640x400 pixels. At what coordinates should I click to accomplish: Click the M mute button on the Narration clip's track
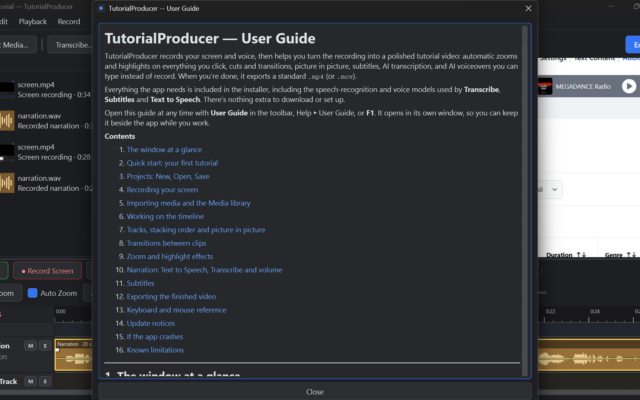[x=30, y=346]
